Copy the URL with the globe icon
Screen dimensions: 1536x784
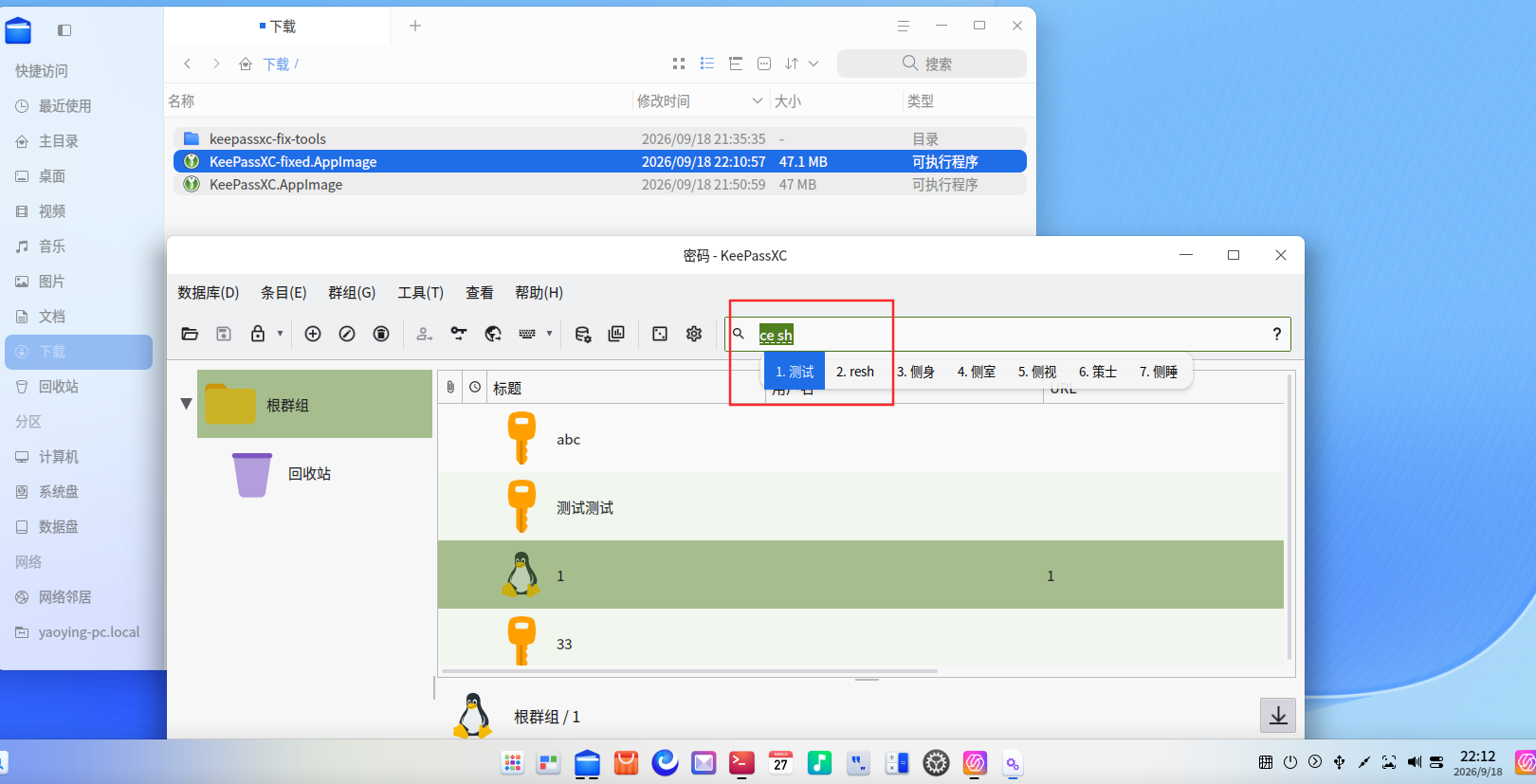coord(493,334)
